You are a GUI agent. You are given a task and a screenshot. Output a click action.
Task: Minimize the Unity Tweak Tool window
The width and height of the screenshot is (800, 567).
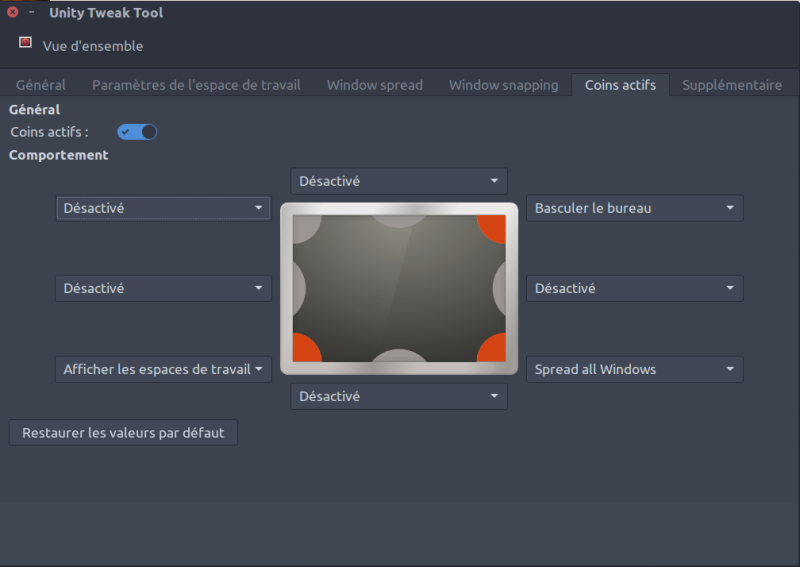point(32,12)
